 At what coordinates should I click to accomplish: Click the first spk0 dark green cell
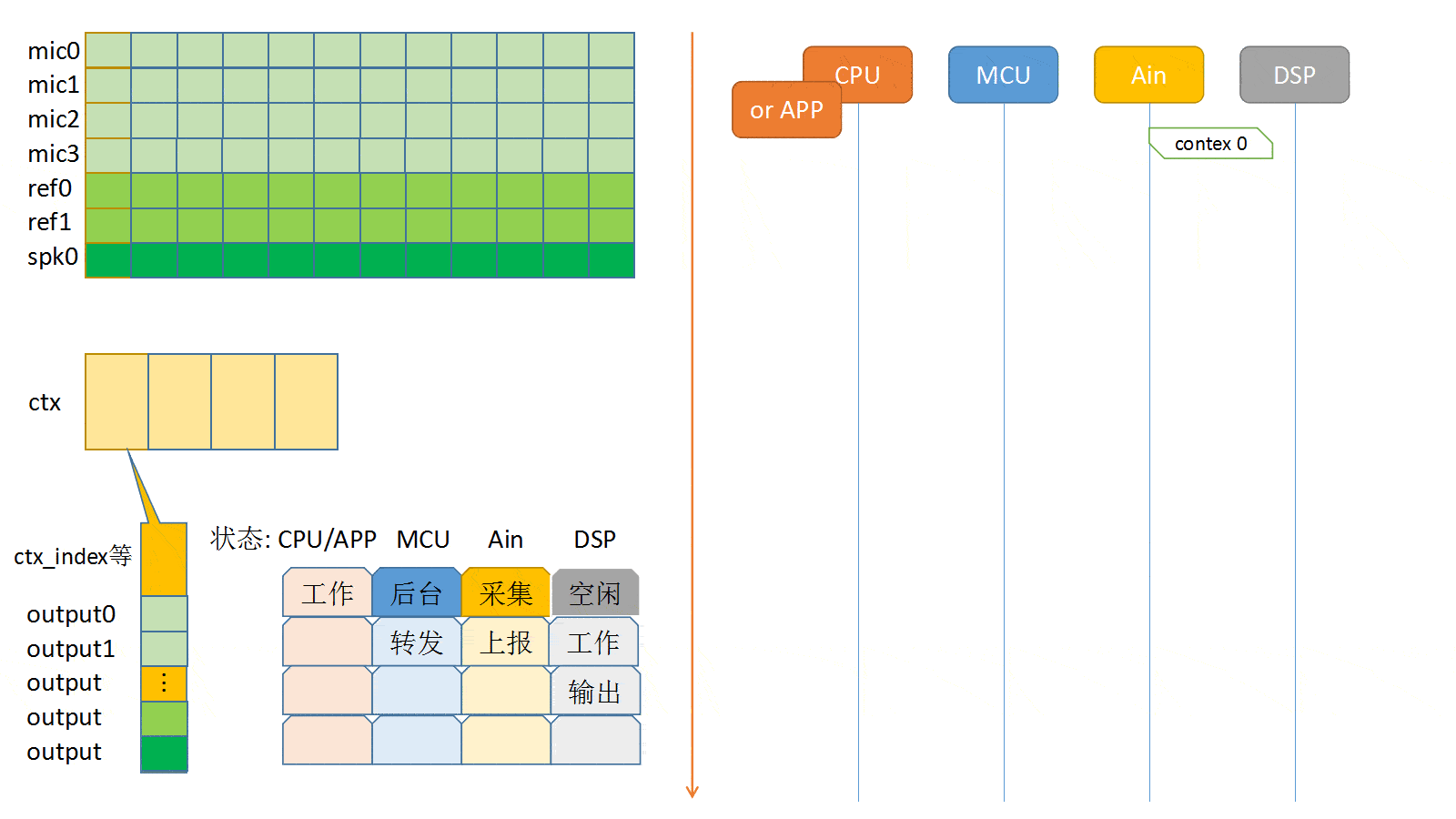[x=108, y=260]
